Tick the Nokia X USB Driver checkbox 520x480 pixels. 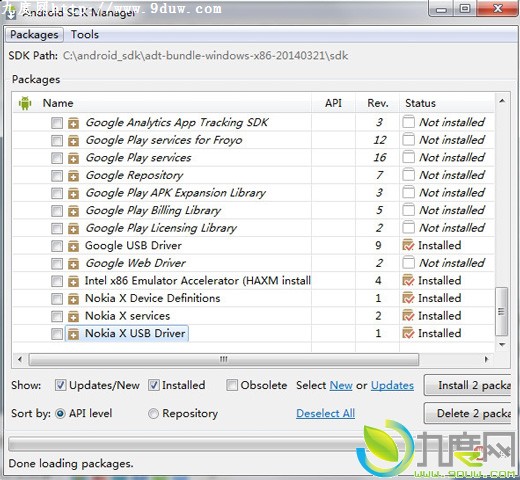pos(57,334)
